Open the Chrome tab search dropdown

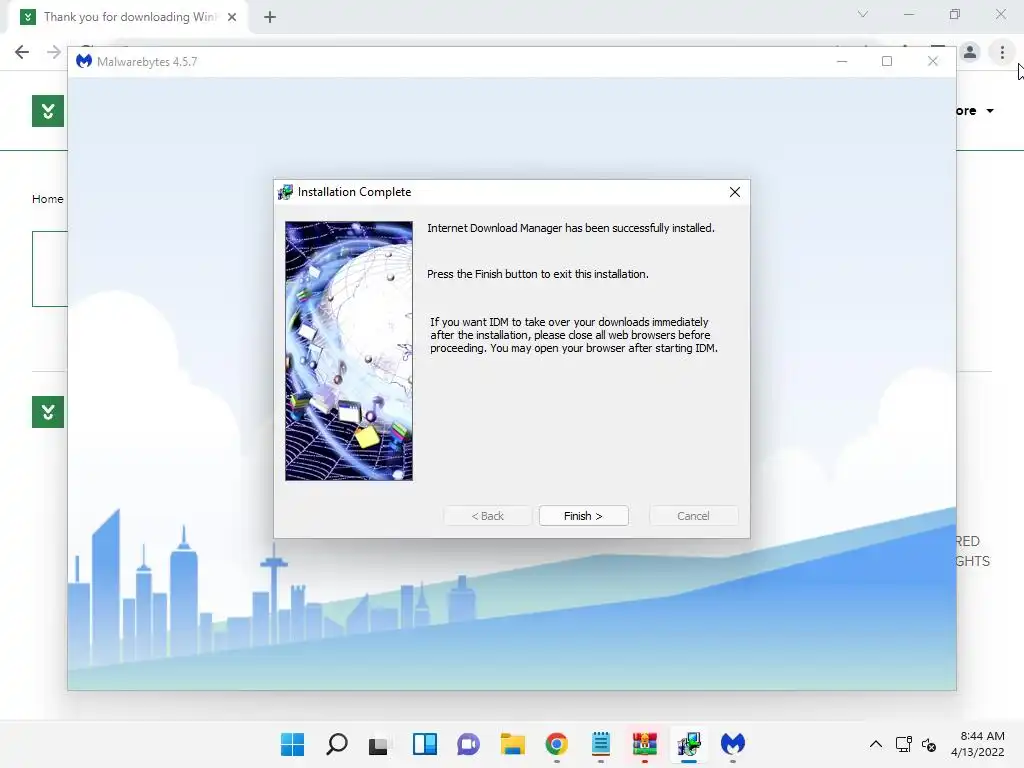coord(863,14)
